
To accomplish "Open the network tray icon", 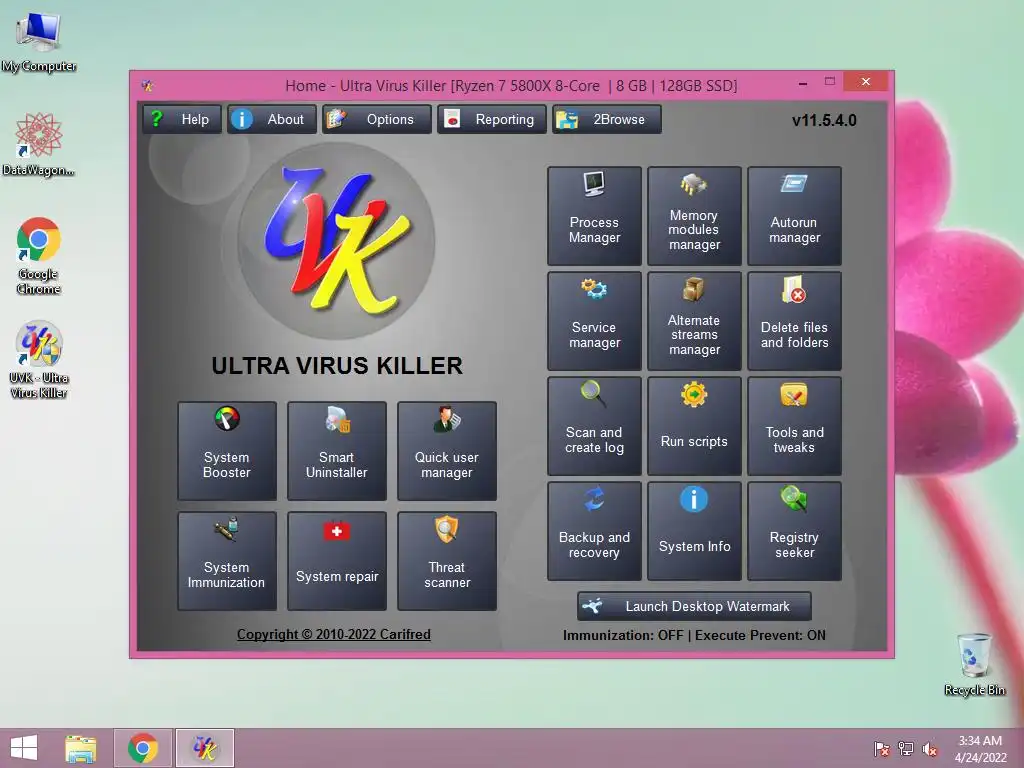I will [906, 749].
